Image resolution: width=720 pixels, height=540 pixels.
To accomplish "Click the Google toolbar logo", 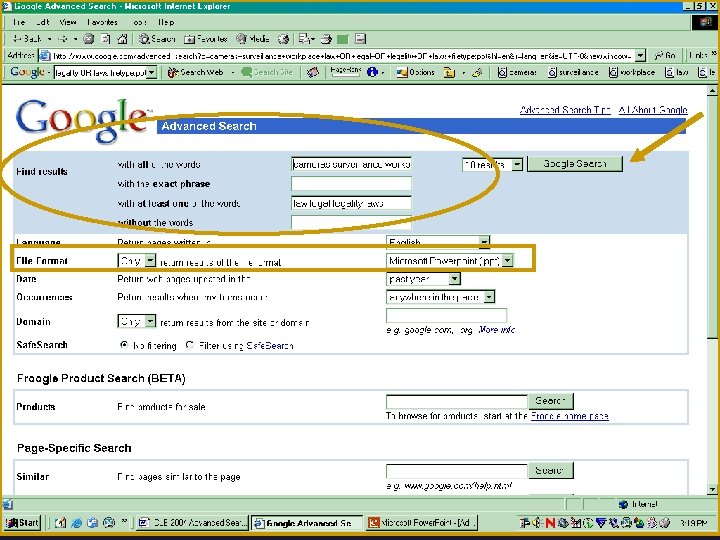I will (27, 72).
